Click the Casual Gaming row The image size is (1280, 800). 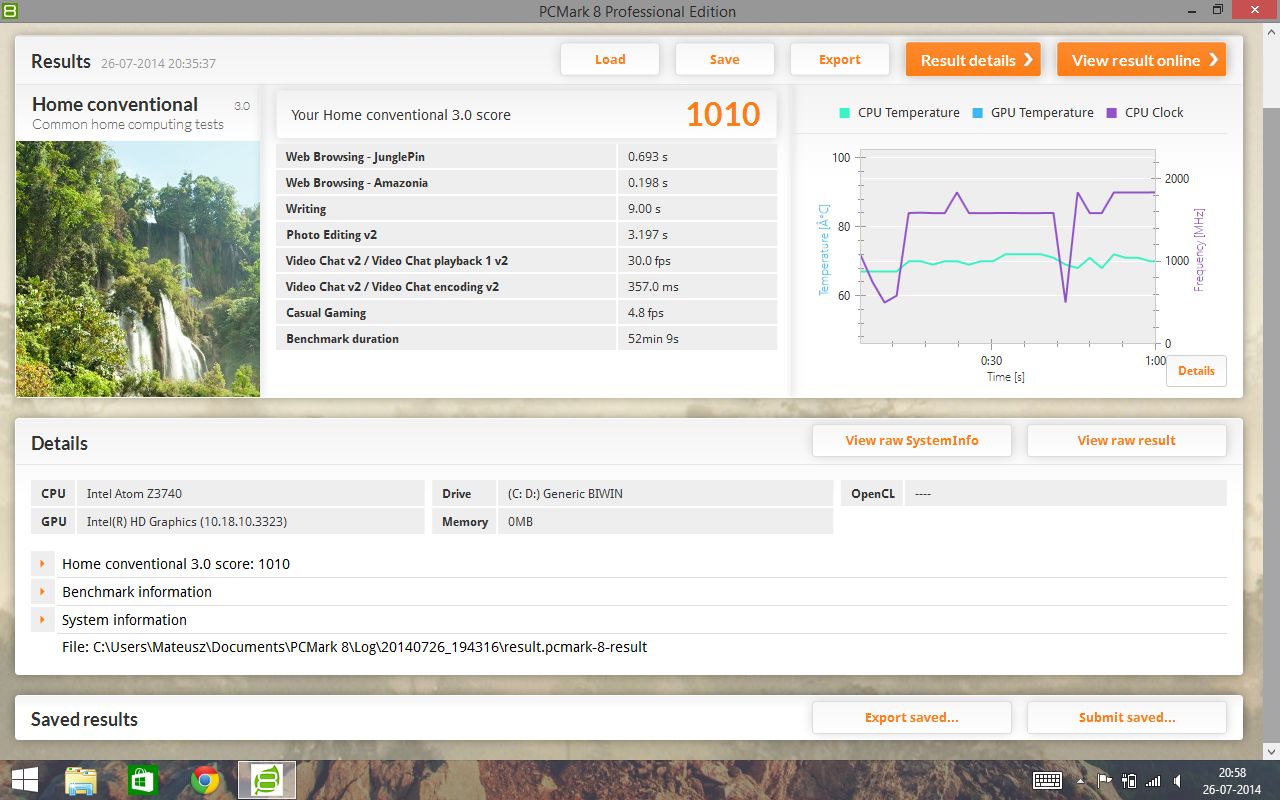click(x=527, y=312)
